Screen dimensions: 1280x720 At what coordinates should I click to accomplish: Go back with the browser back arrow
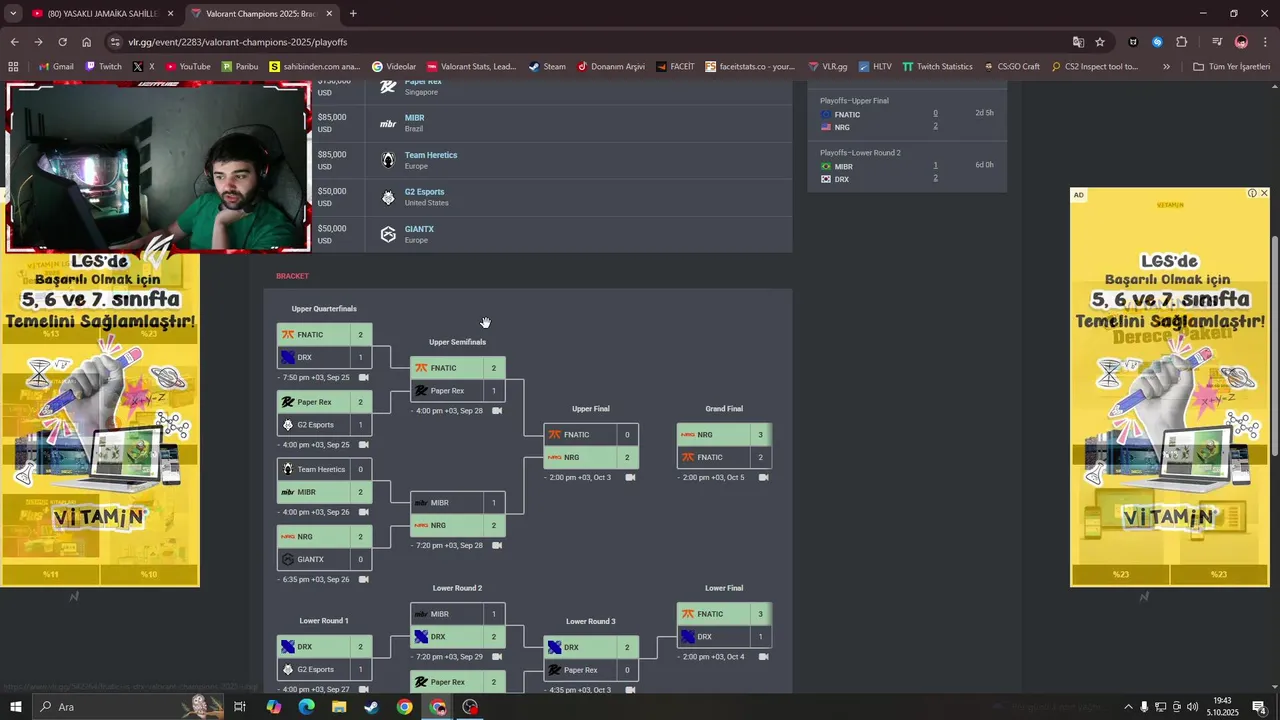(14, 42)
